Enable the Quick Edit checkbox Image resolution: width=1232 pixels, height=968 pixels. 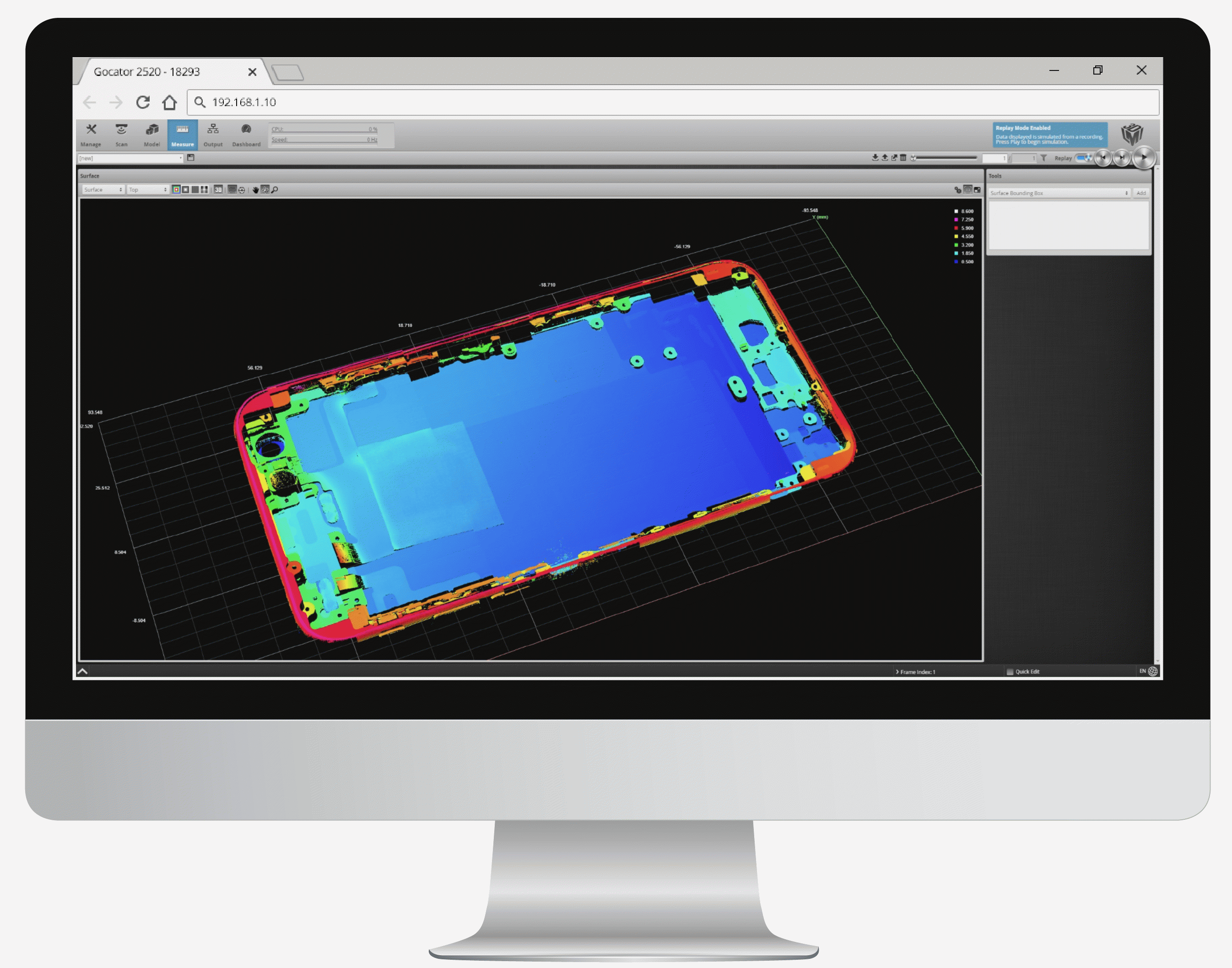1010,672
